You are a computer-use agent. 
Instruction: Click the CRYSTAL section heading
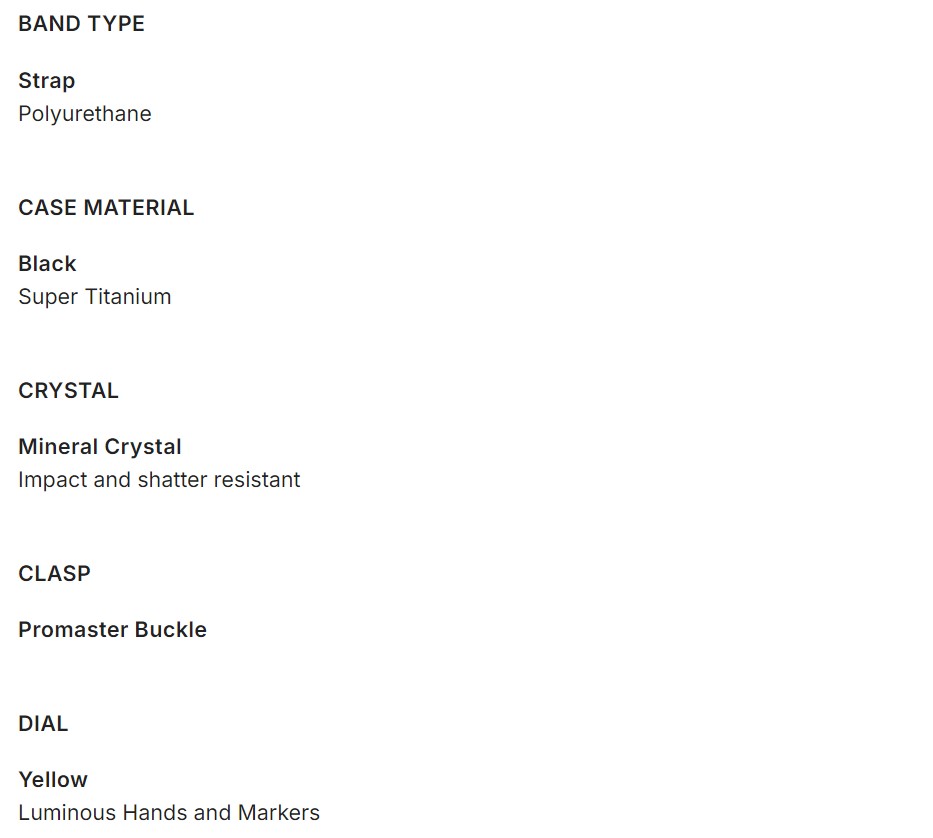(68, 391)
